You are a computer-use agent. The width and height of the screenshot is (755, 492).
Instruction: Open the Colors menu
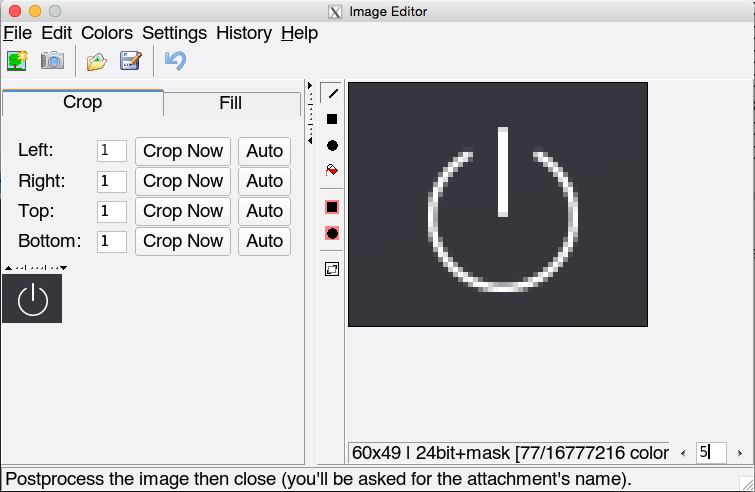[x=107, y=33]
